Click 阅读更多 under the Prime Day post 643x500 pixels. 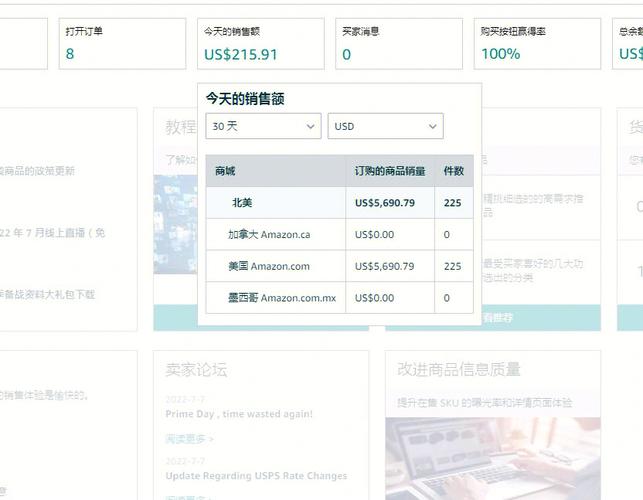189,439
